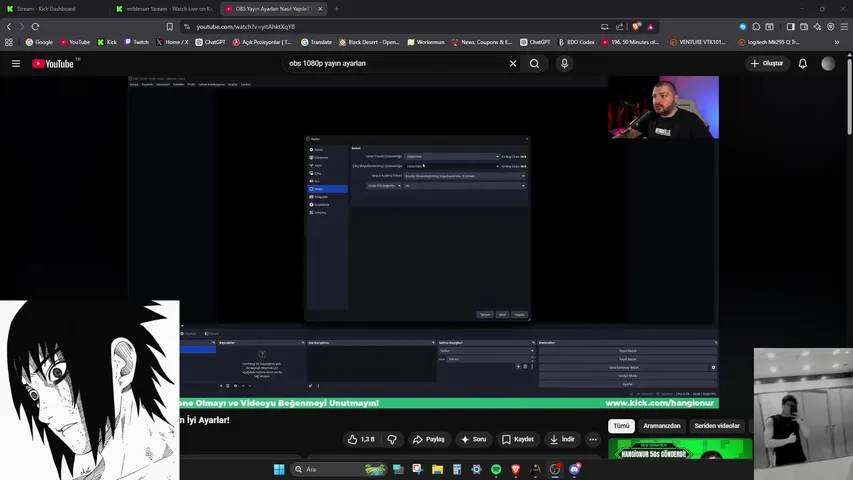Viewport: 853px width, 480px height.
Task: Click the YouTube page vertical scrollbar
Action: [849, 95]
